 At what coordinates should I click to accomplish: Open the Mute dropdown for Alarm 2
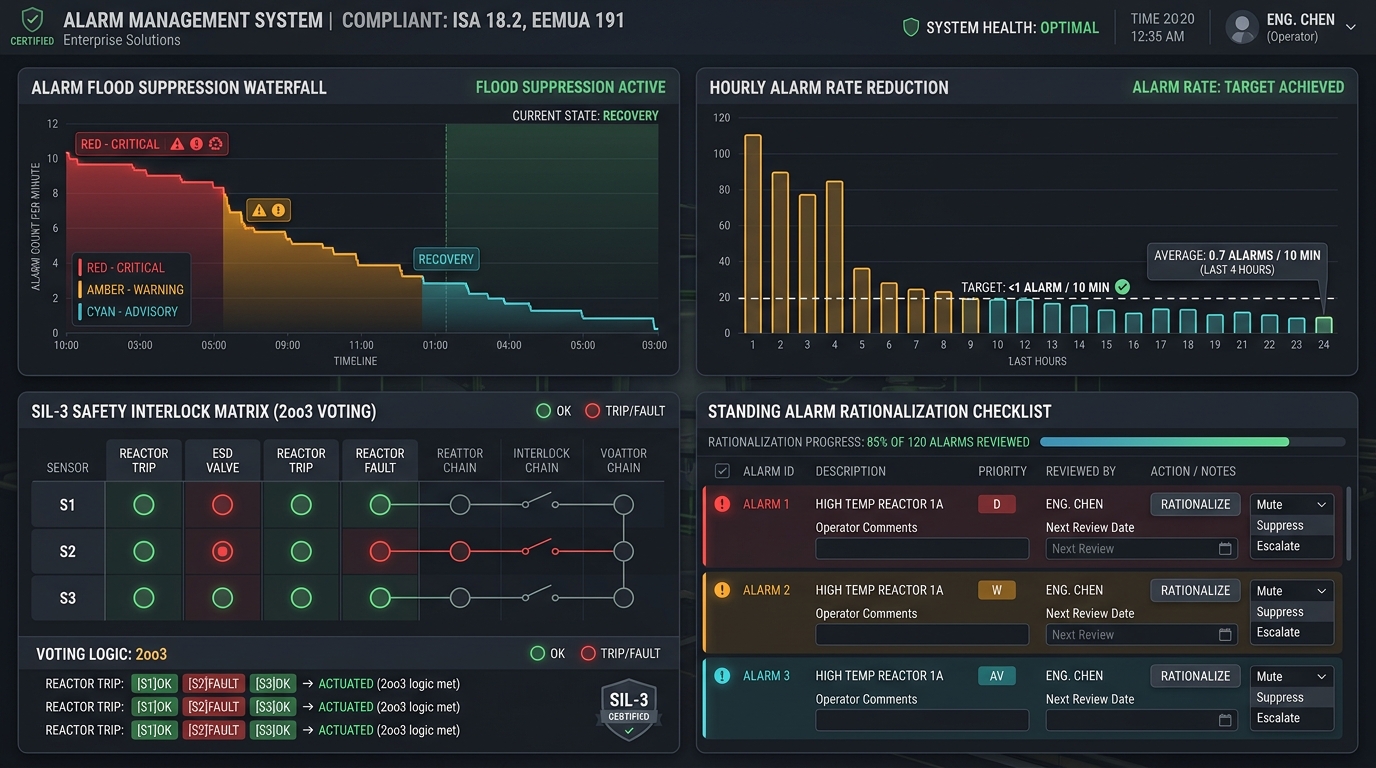[x=1291, y=591]
